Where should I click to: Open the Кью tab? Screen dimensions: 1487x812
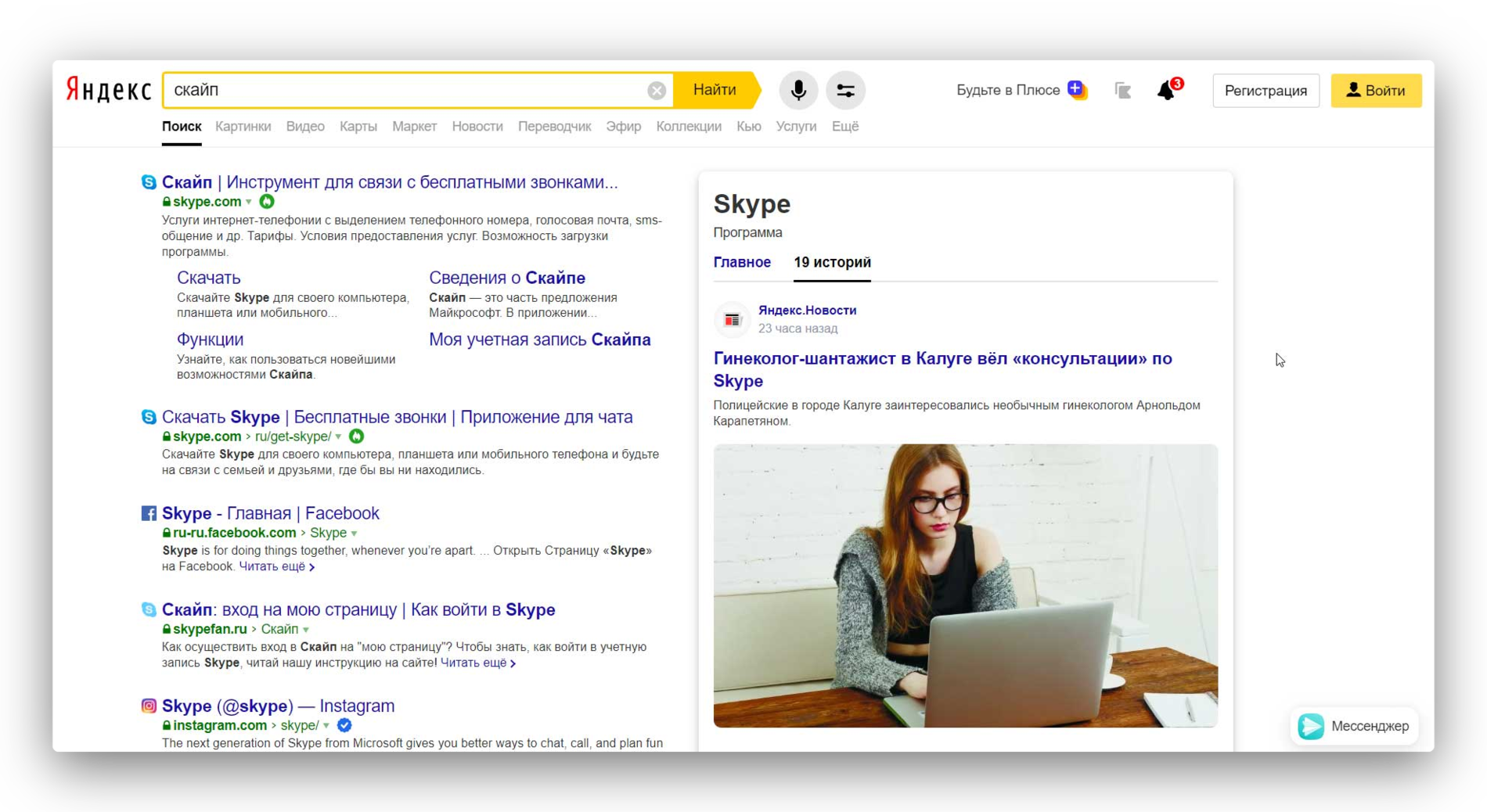point(748,126)
